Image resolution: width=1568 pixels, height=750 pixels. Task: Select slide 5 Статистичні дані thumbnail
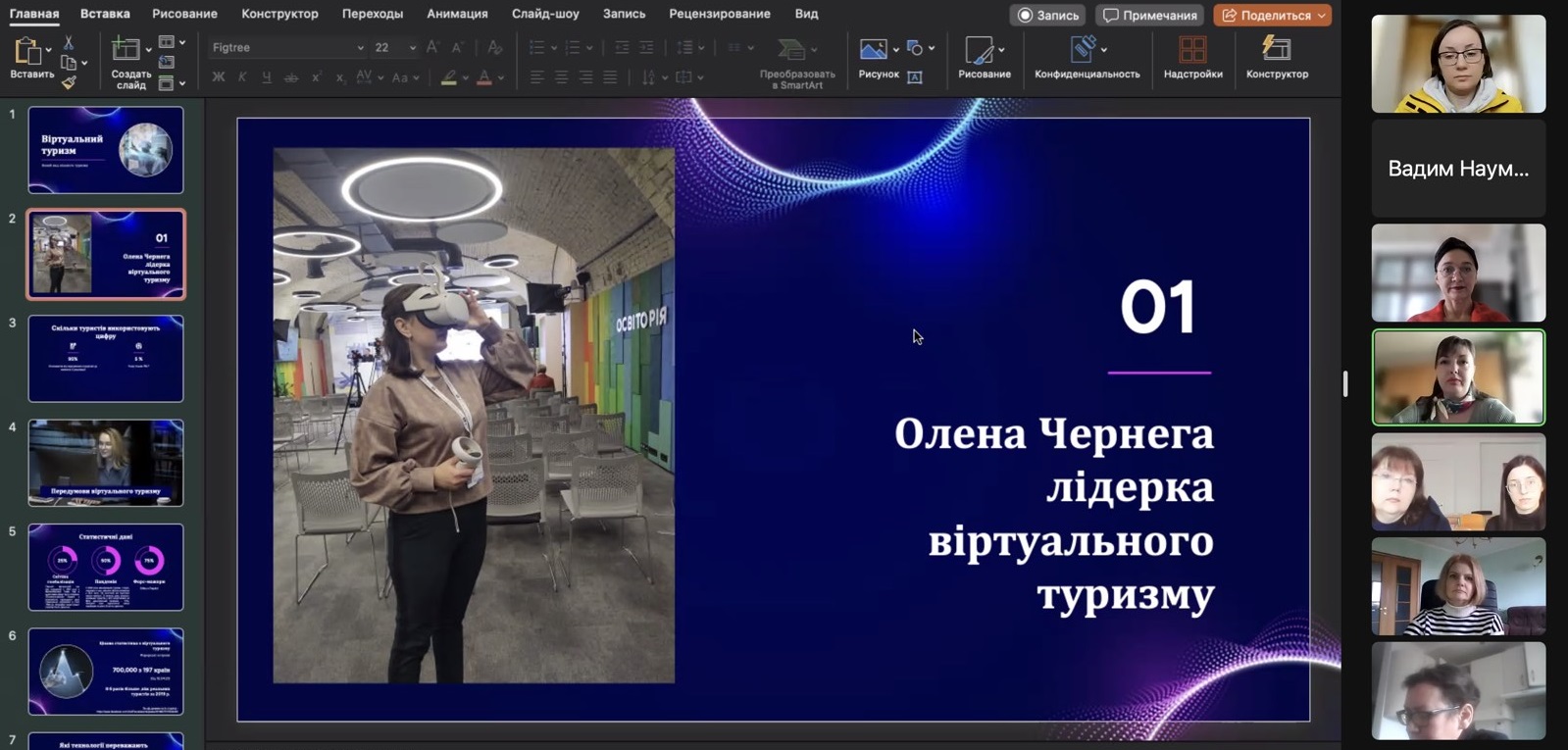click(106, 567)
